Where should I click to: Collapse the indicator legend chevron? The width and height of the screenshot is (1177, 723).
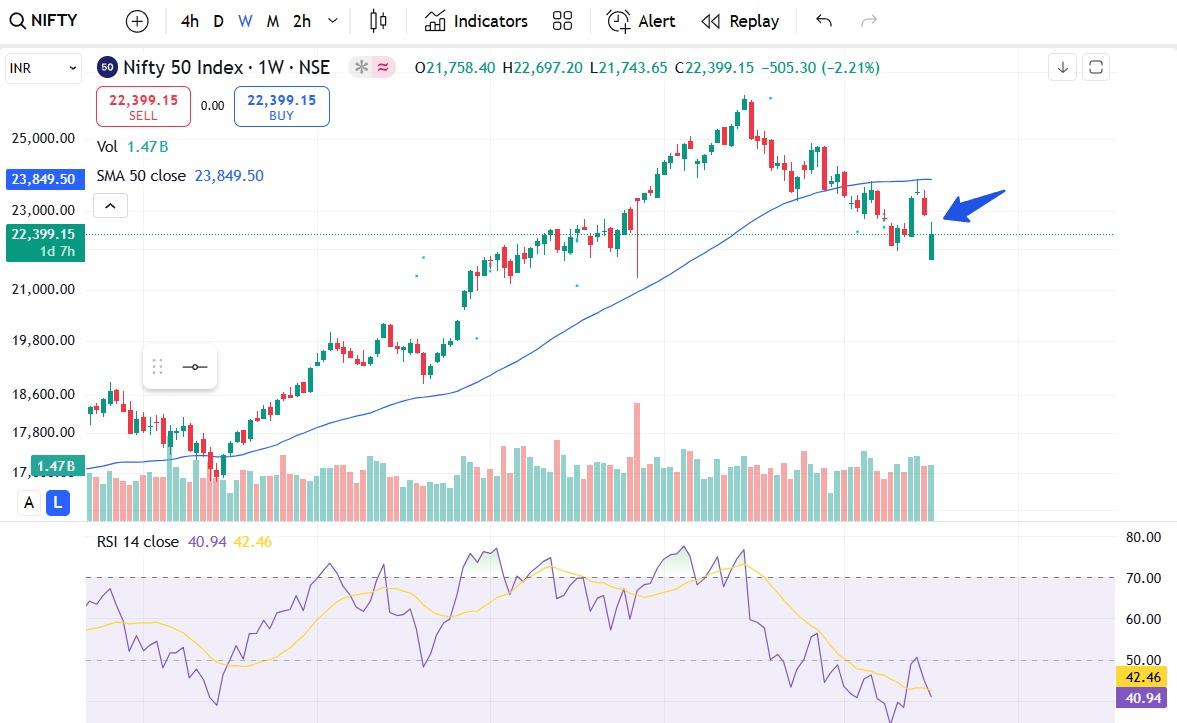click(110, 206)
